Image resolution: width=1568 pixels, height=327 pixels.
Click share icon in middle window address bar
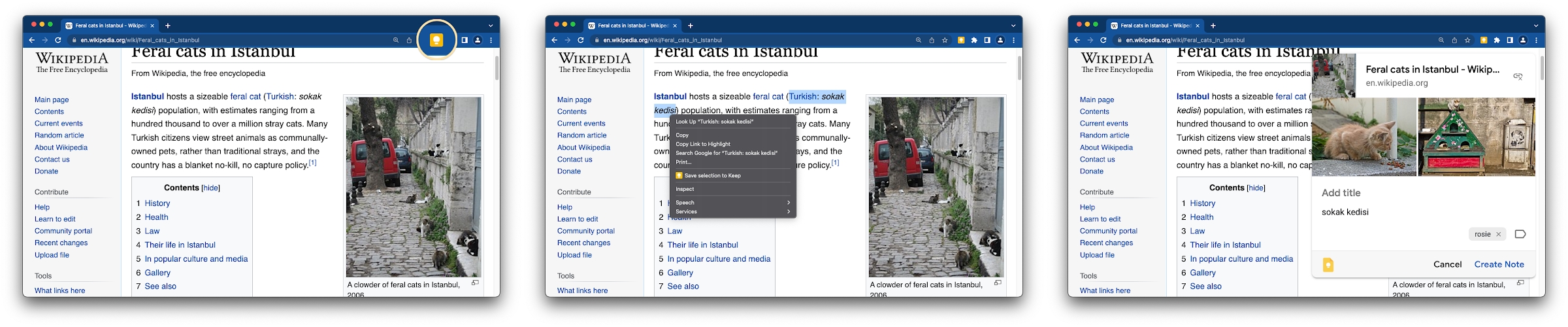click(x=932, y=40)
